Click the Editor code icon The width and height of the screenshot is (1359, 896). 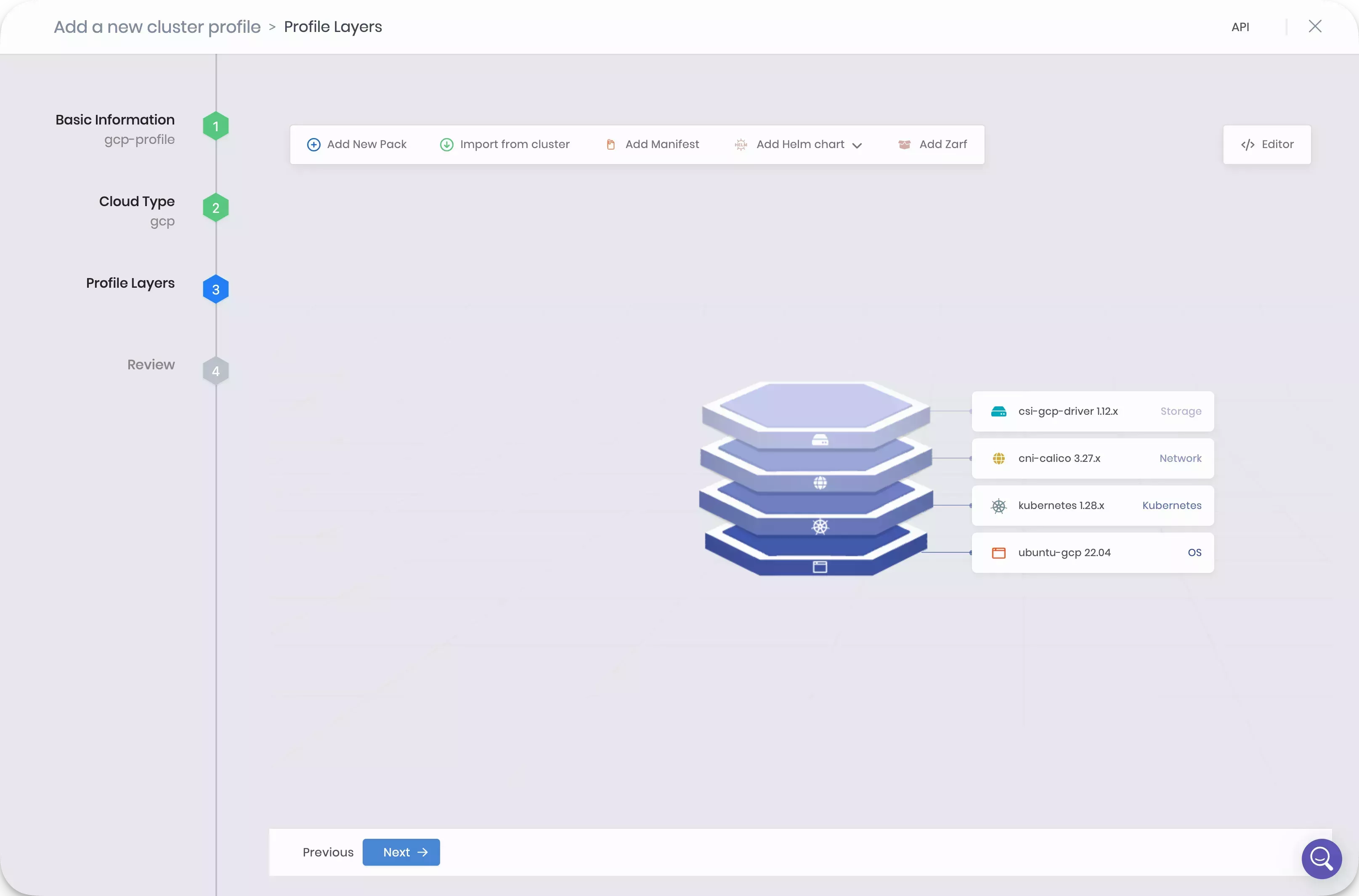1247,144
